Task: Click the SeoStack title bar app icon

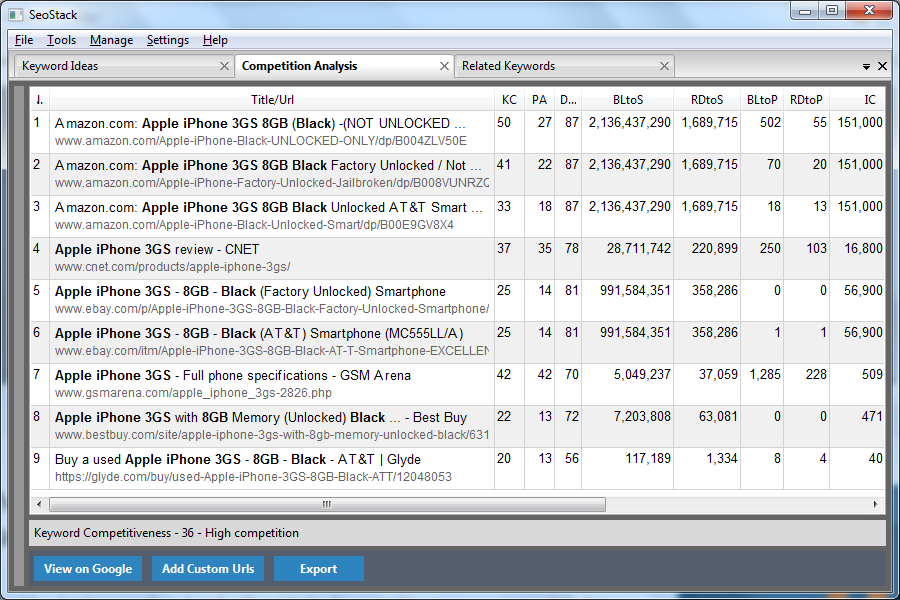Action: [x=15, y=14]
